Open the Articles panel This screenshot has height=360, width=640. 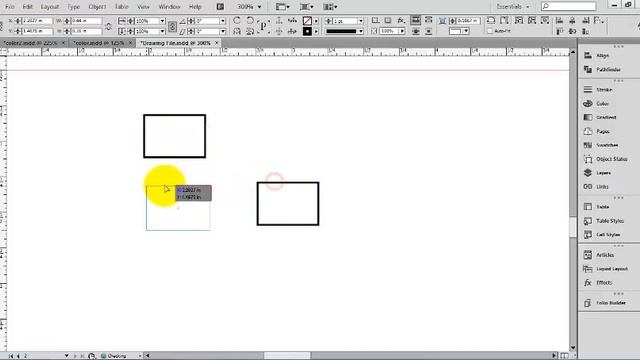[599, 255]
